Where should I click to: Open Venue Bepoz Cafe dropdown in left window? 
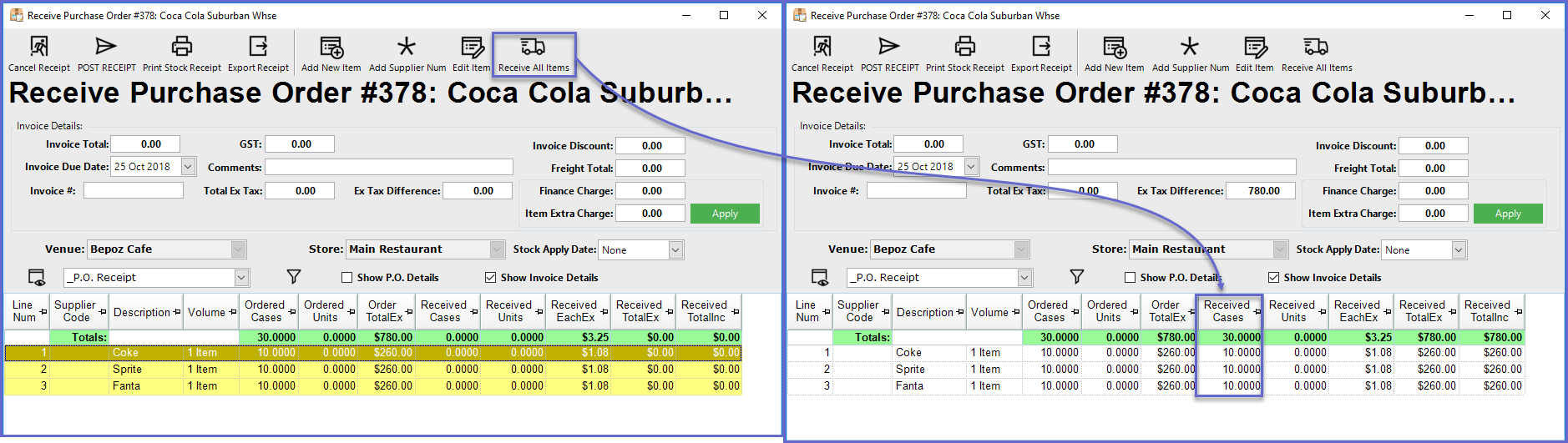click(239, 249)
